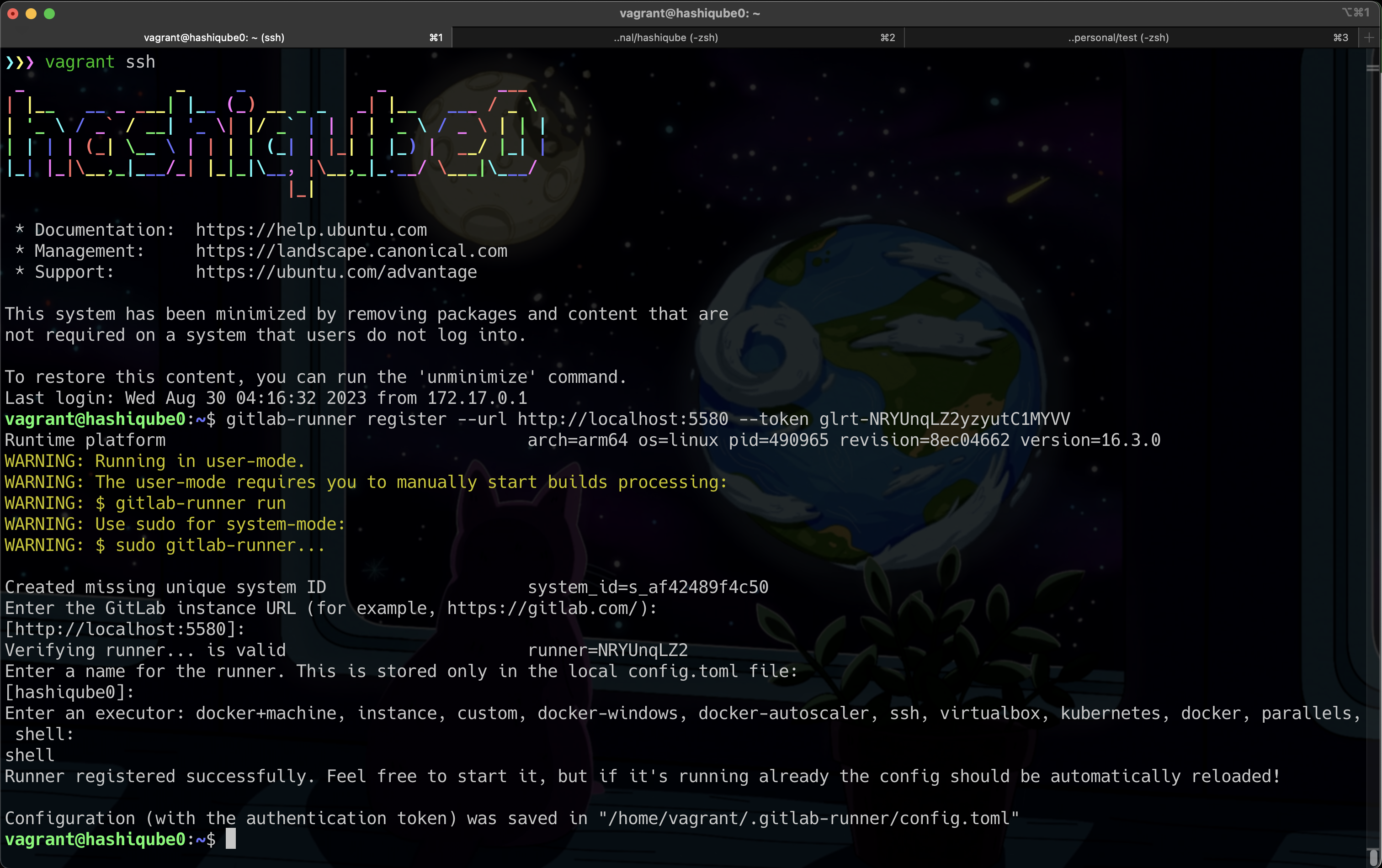Open a new tab with plus button

(x=1369, y=37)
